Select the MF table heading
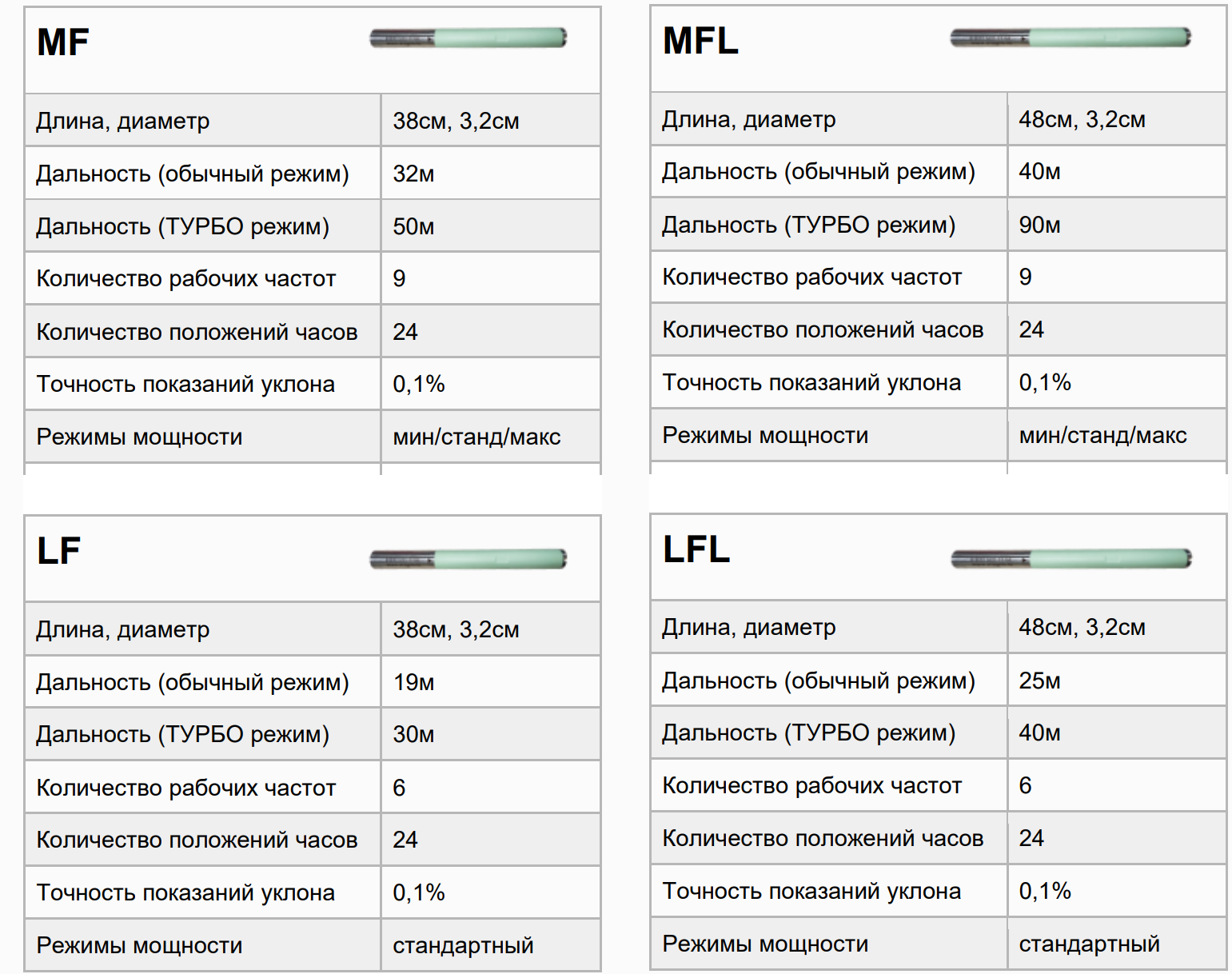The image size is (1232, 974). [62, 42]
